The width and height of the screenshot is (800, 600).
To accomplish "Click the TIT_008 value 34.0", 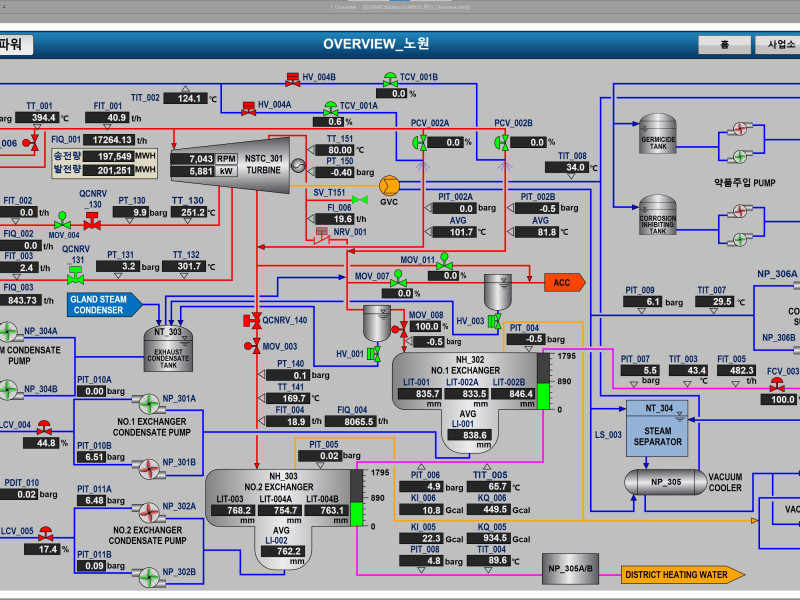I will tap(567, 167).
